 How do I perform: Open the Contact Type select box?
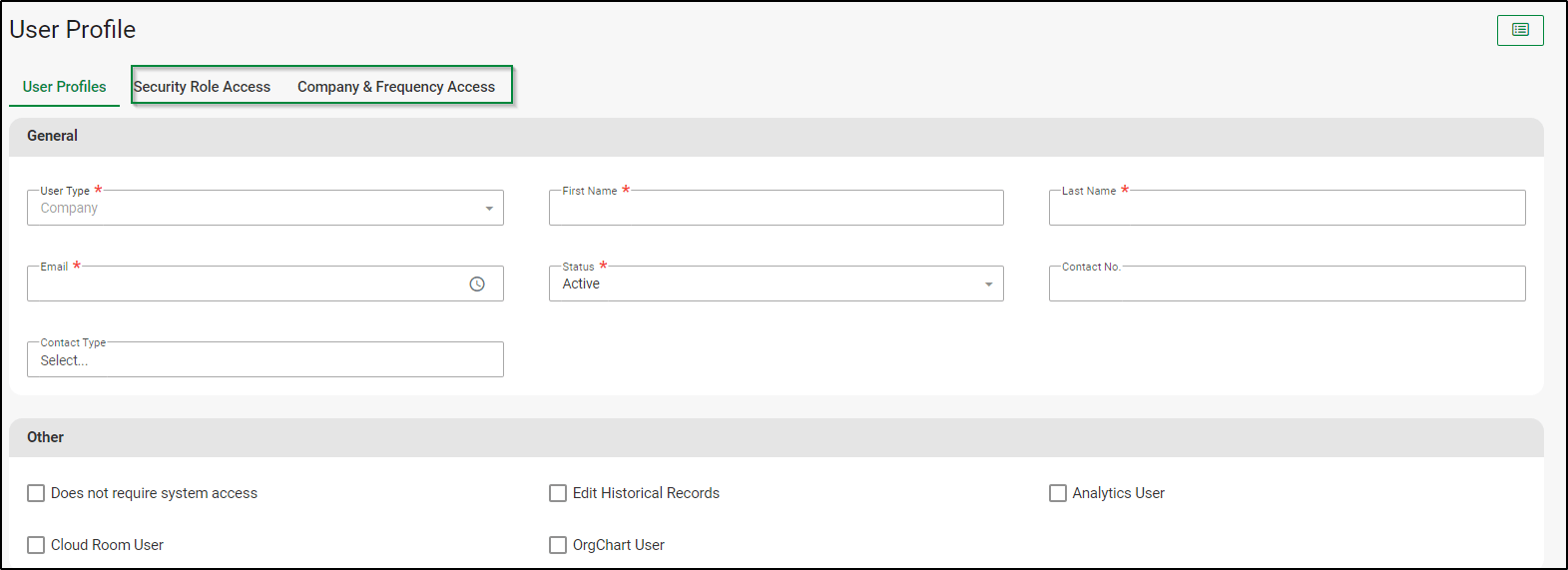coord(265,359)
